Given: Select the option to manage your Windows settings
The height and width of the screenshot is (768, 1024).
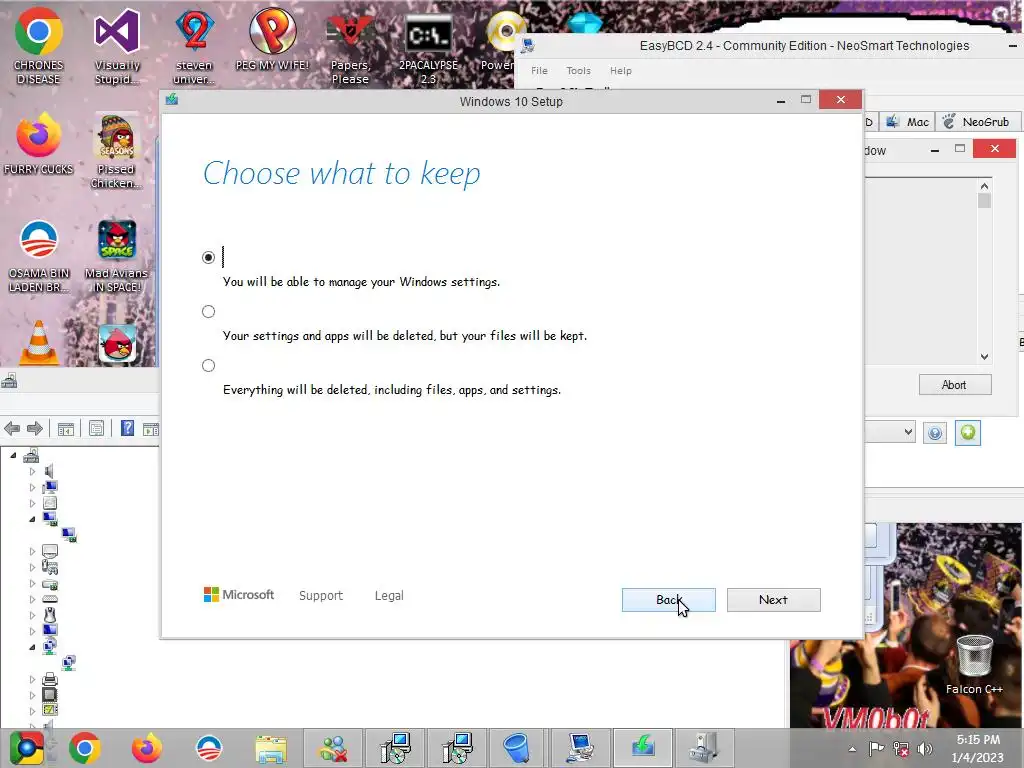Looking at the screenshot, I should pos(208,257).
